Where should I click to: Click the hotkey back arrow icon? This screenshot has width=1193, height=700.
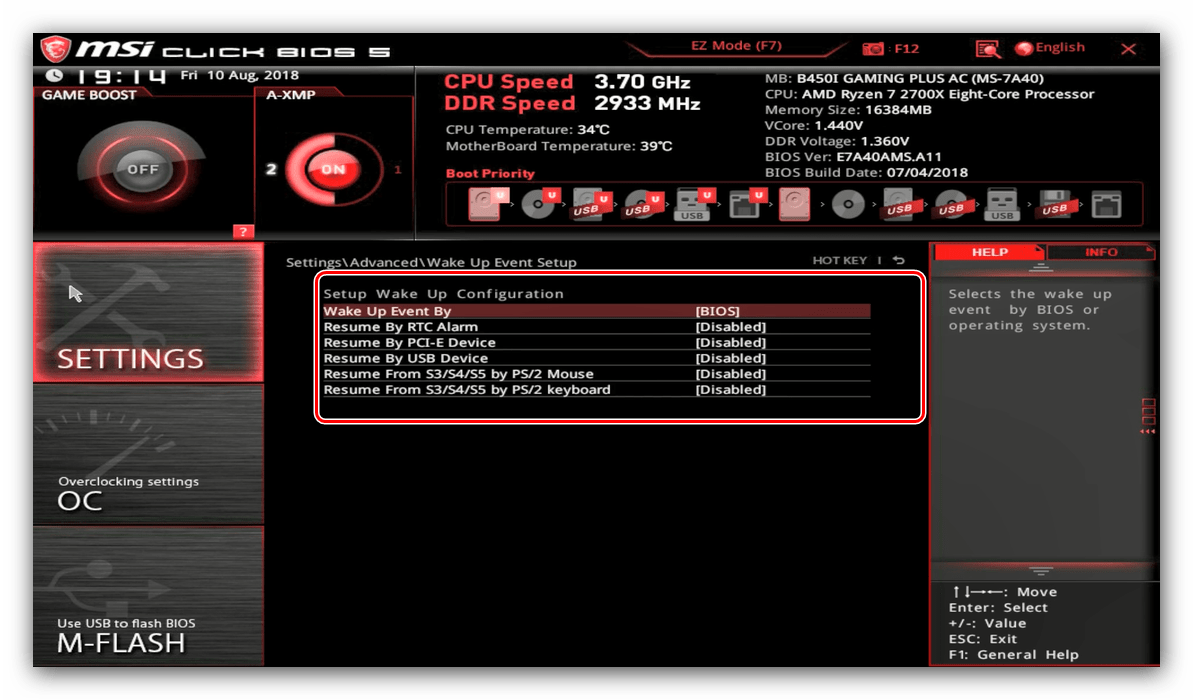point(899,261)
